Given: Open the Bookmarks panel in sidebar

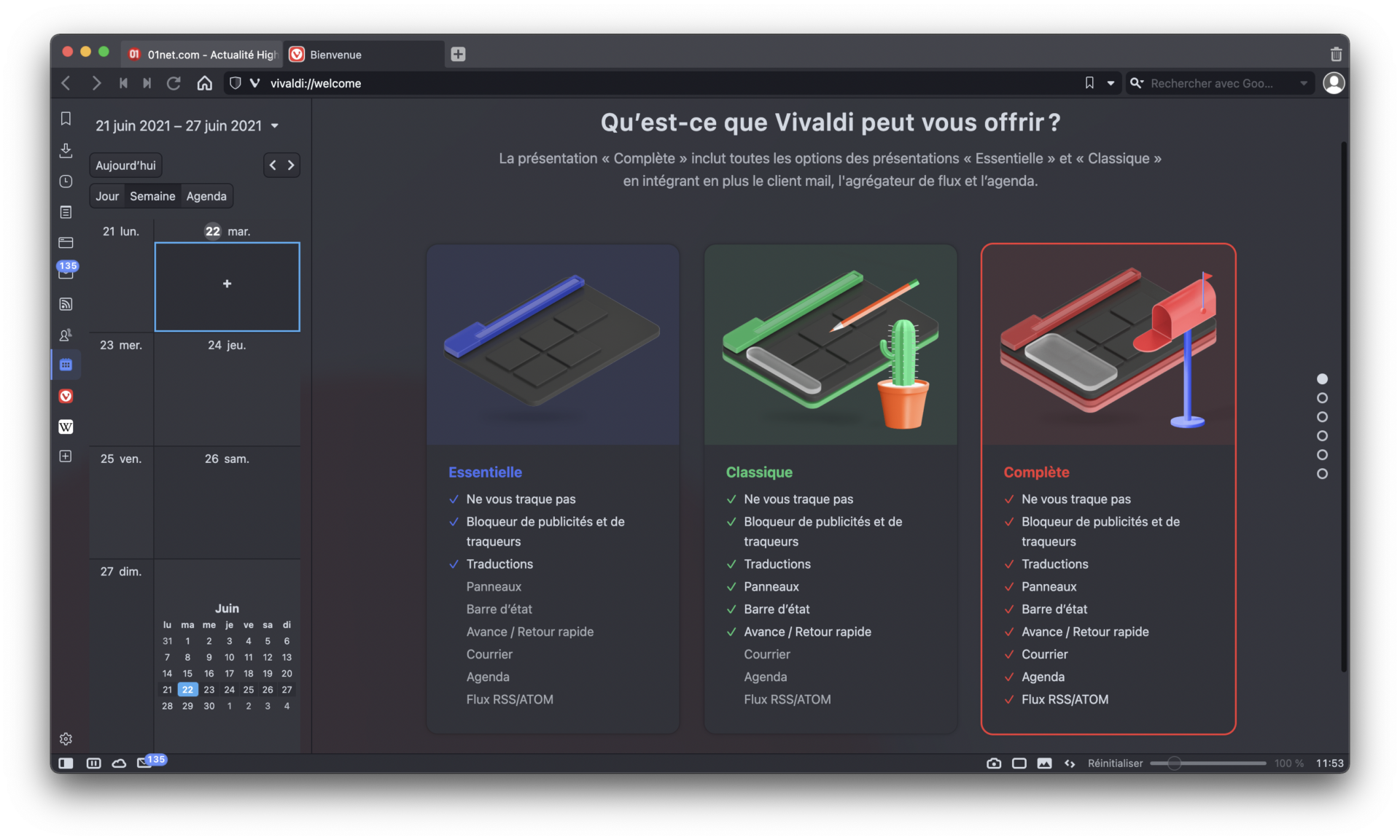Looking at the screenshot, I should [x=66, y=118].
